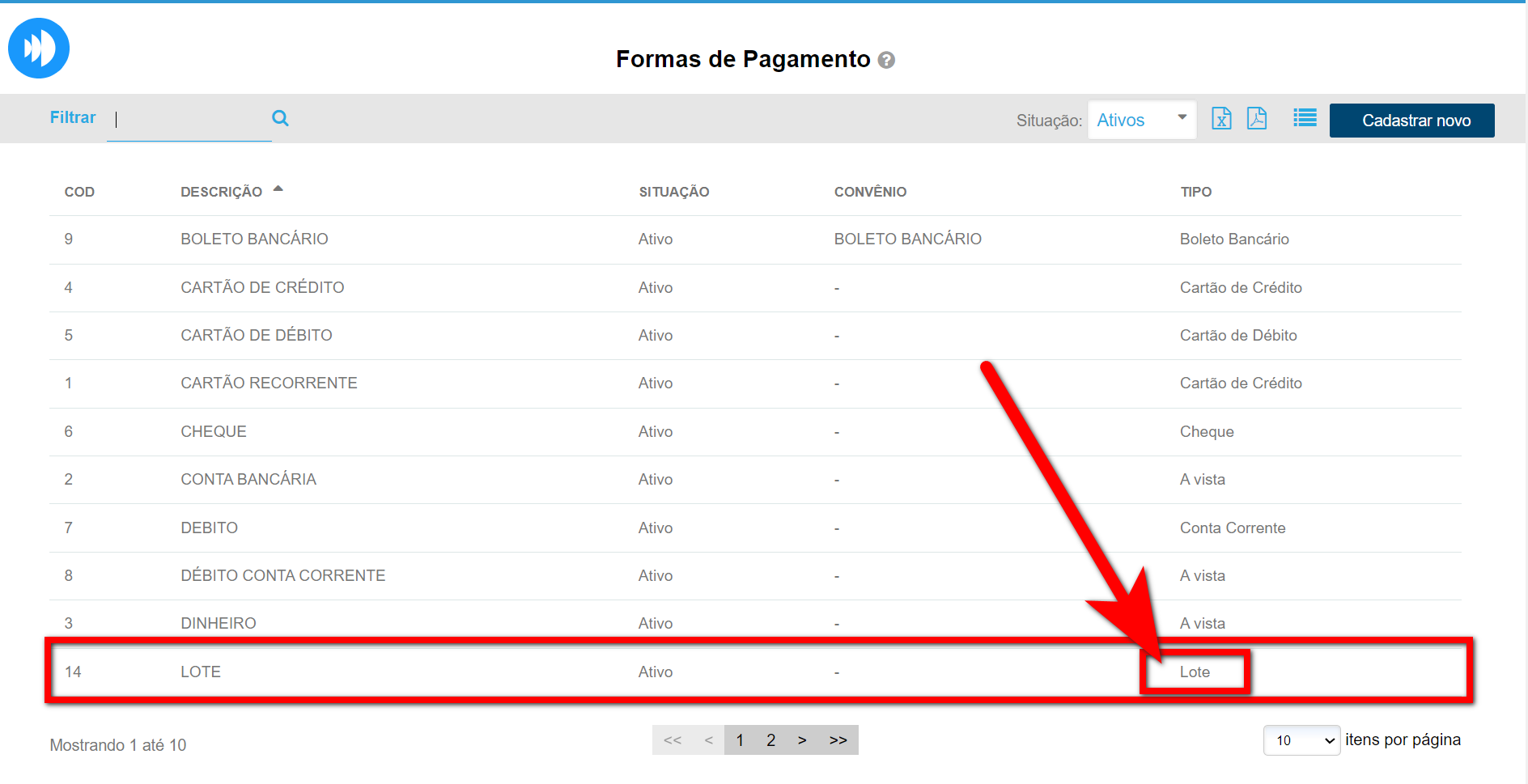Click the search magnifier icon

[280, 118]
